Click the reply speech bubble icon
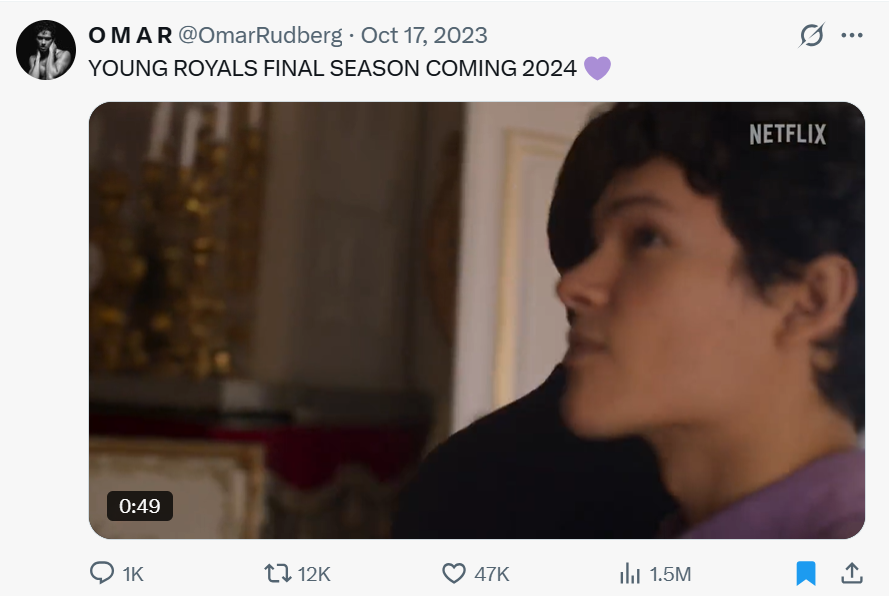 102,573
